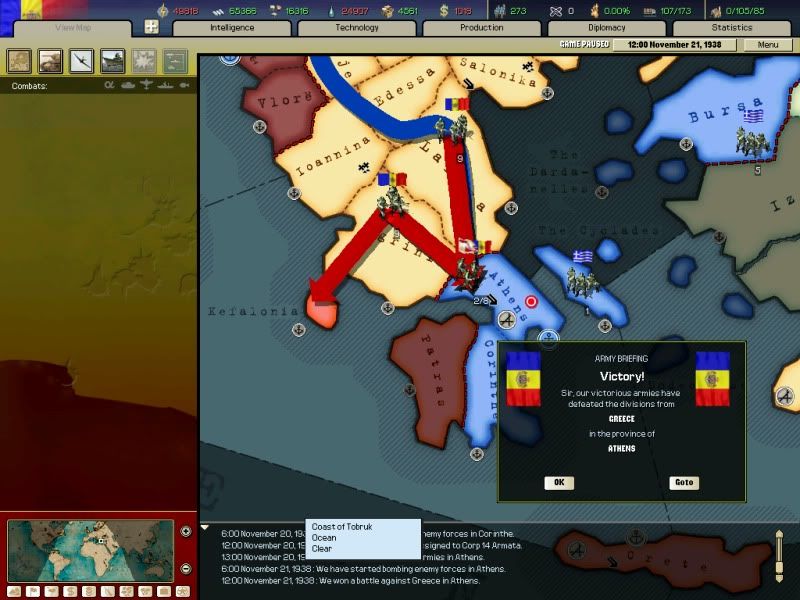Switch to the Statistics tab
800x600 pixels.
(732, 28)
